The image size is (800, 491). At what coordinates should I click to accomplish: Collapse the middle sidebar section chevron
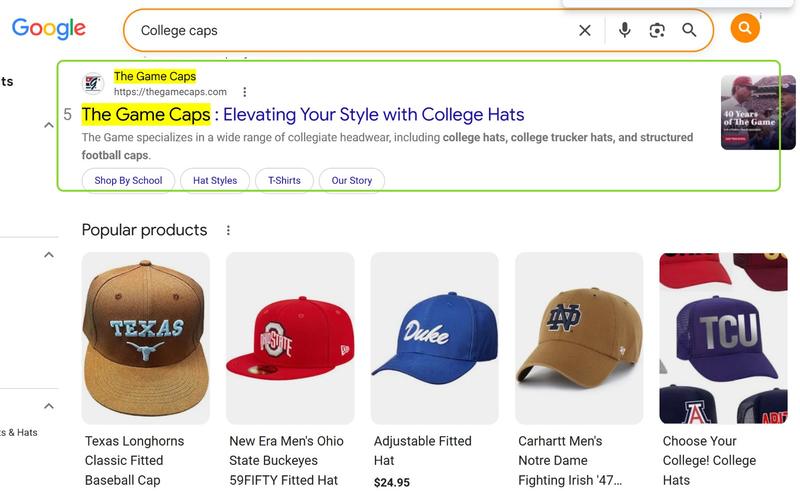click(x=48, y=254)
